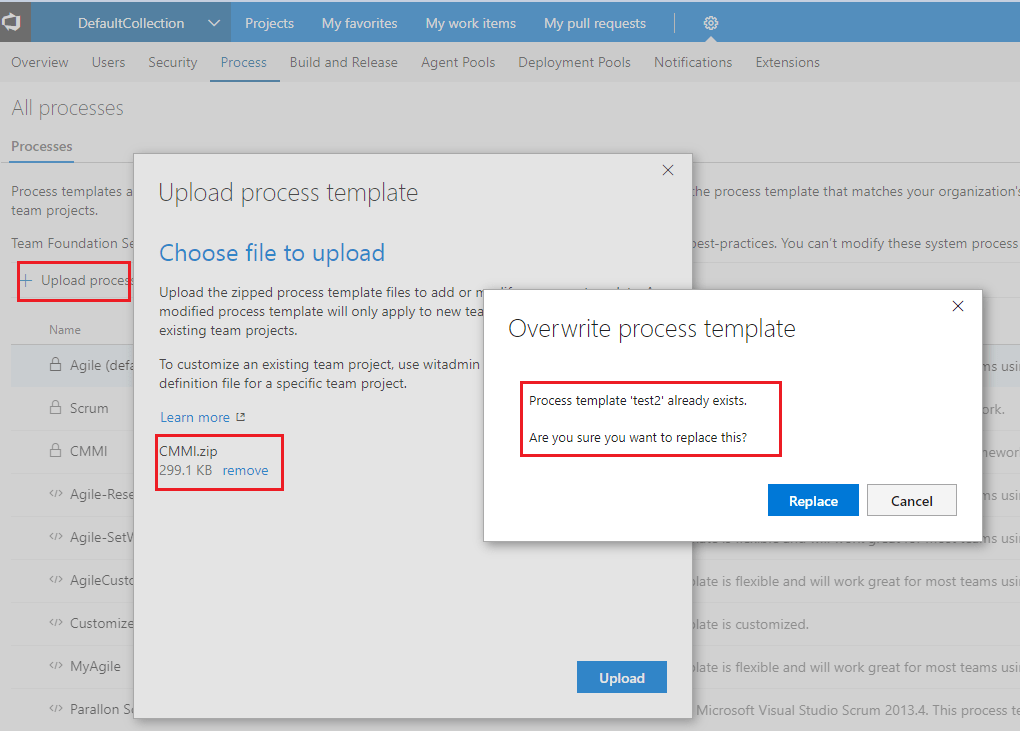Screen dimensions: 1020x731
Task: Select My pull requests in the navigation
Action: click(x=594, y=23)
